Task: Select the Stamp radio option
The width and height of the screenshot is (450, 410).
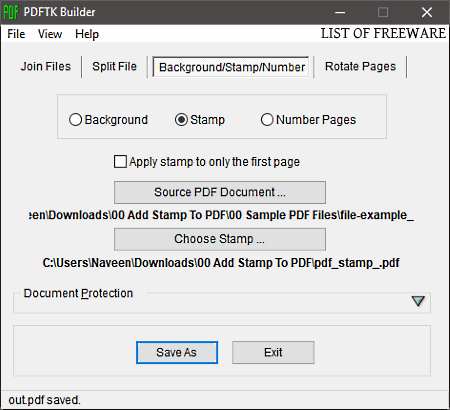Action: [200, 120]
